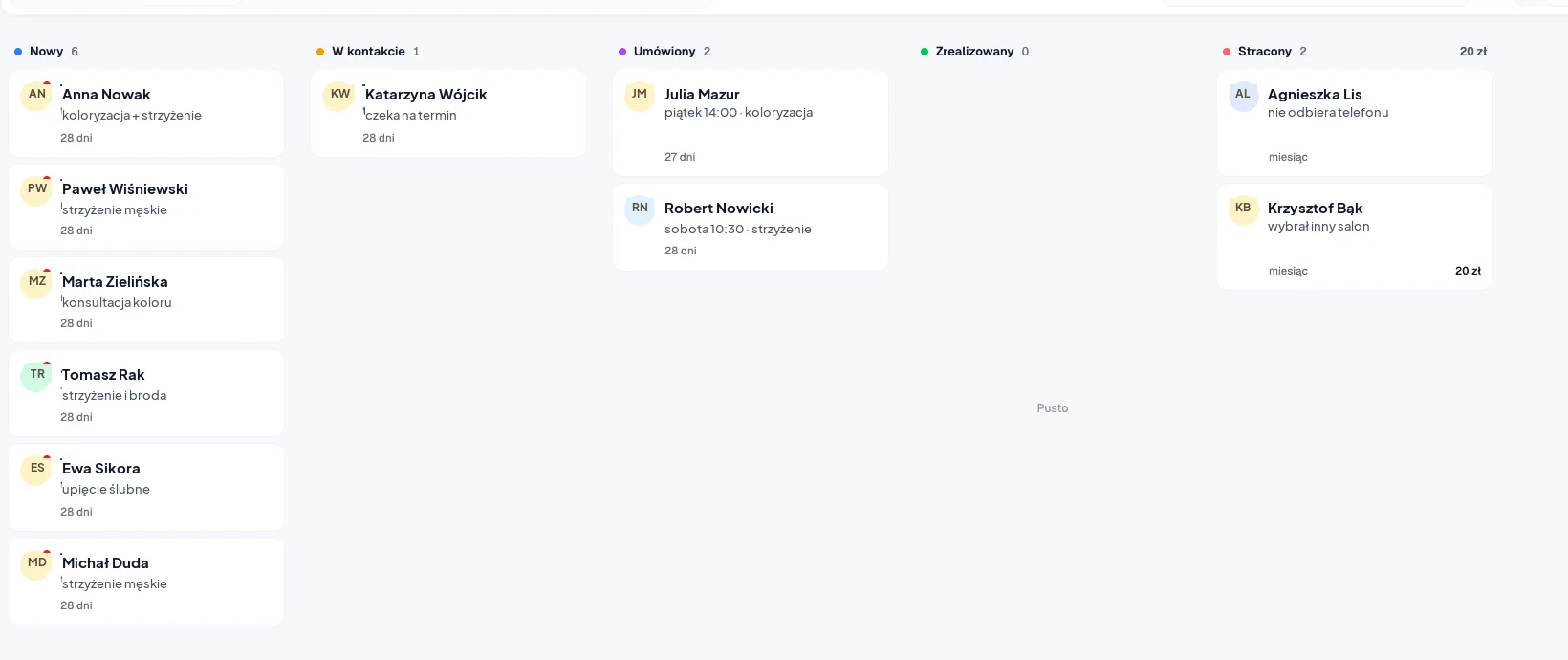Viewport: 1568px width, 660px height.
Task: Click Robert Nowicki's blue RN avatar
Action: coord(640,209)
